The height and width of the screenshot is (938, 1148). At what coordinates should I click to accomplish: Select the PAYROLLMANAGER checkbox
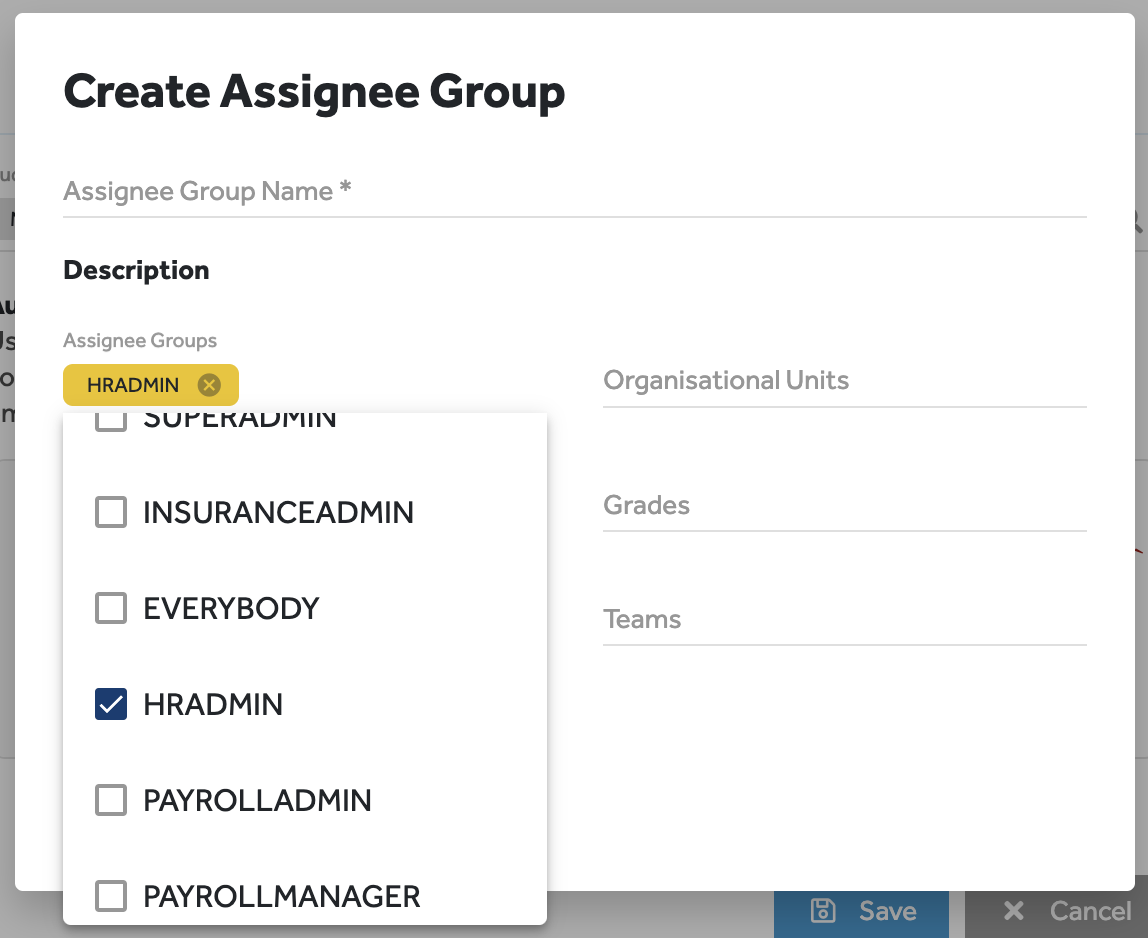pos(111,895)
